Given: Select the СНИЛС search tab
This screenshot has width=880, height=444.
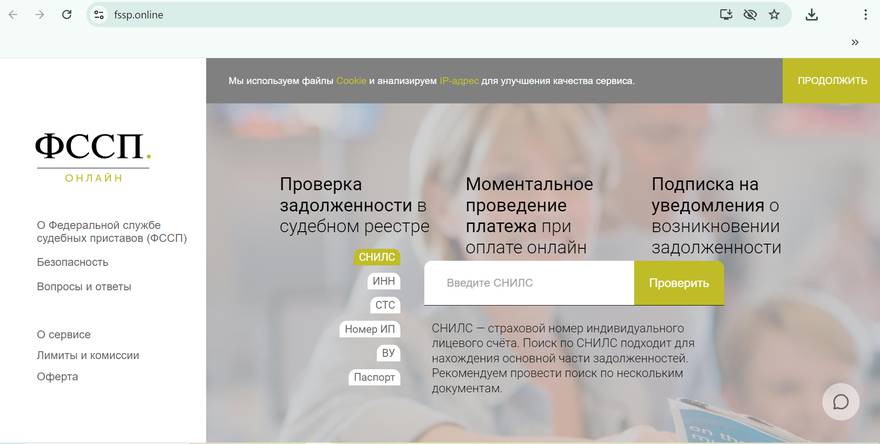Looking at the screenshot, I should [377, 257].
